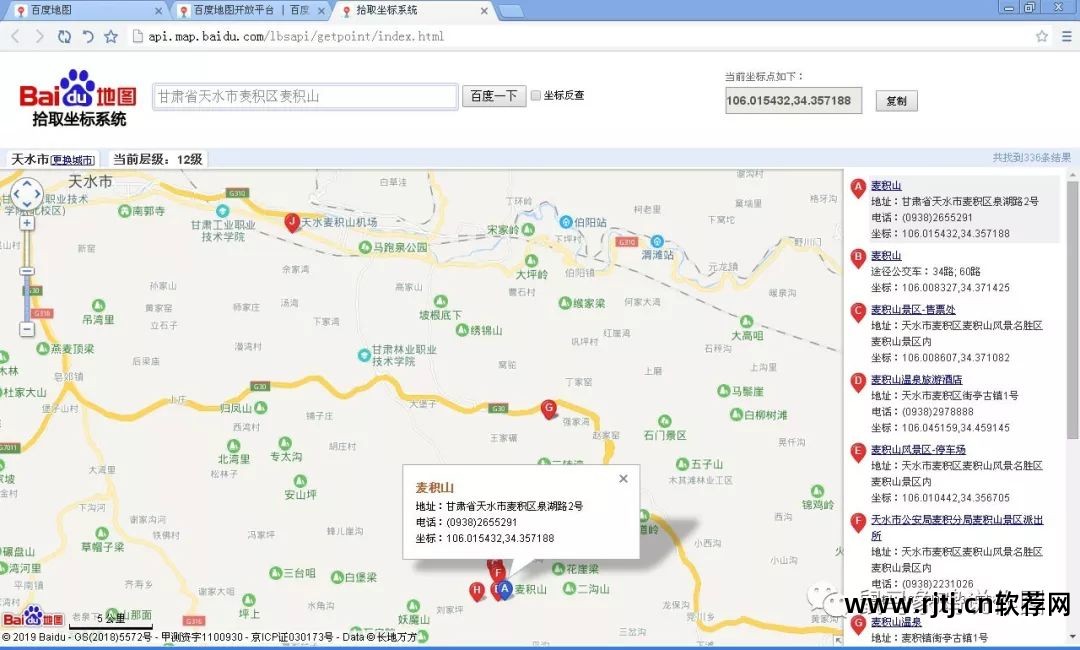Click result marker E icon in list
Image resolution: width=1080 pixels, height=650 pixels.
click(x=858, y=453)
